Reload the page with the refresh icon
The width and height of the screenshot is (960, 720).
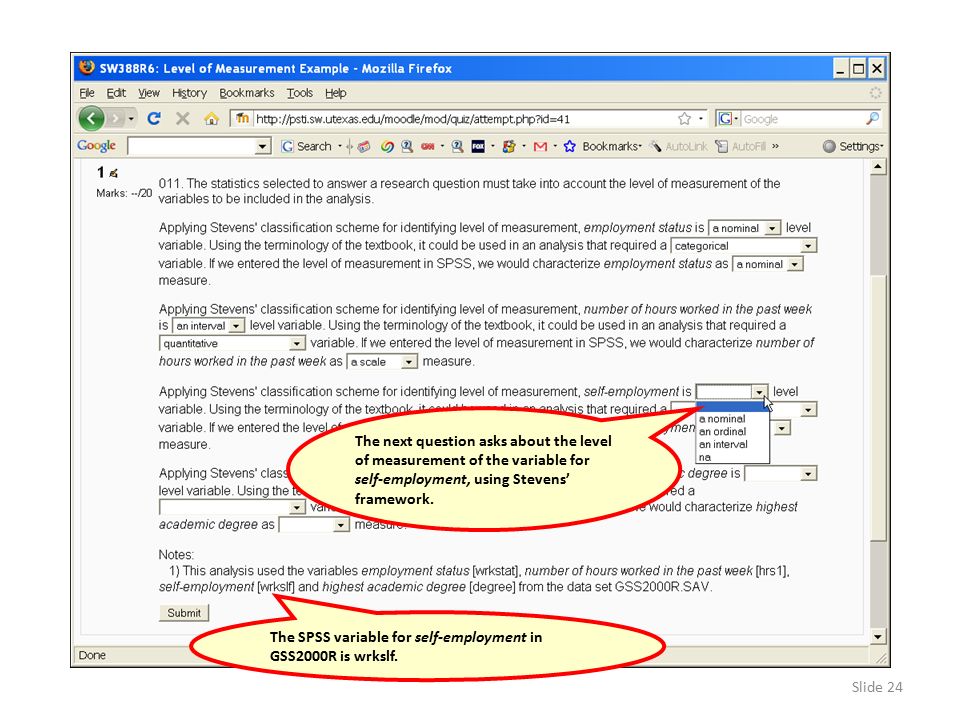[x=154, y=118]
